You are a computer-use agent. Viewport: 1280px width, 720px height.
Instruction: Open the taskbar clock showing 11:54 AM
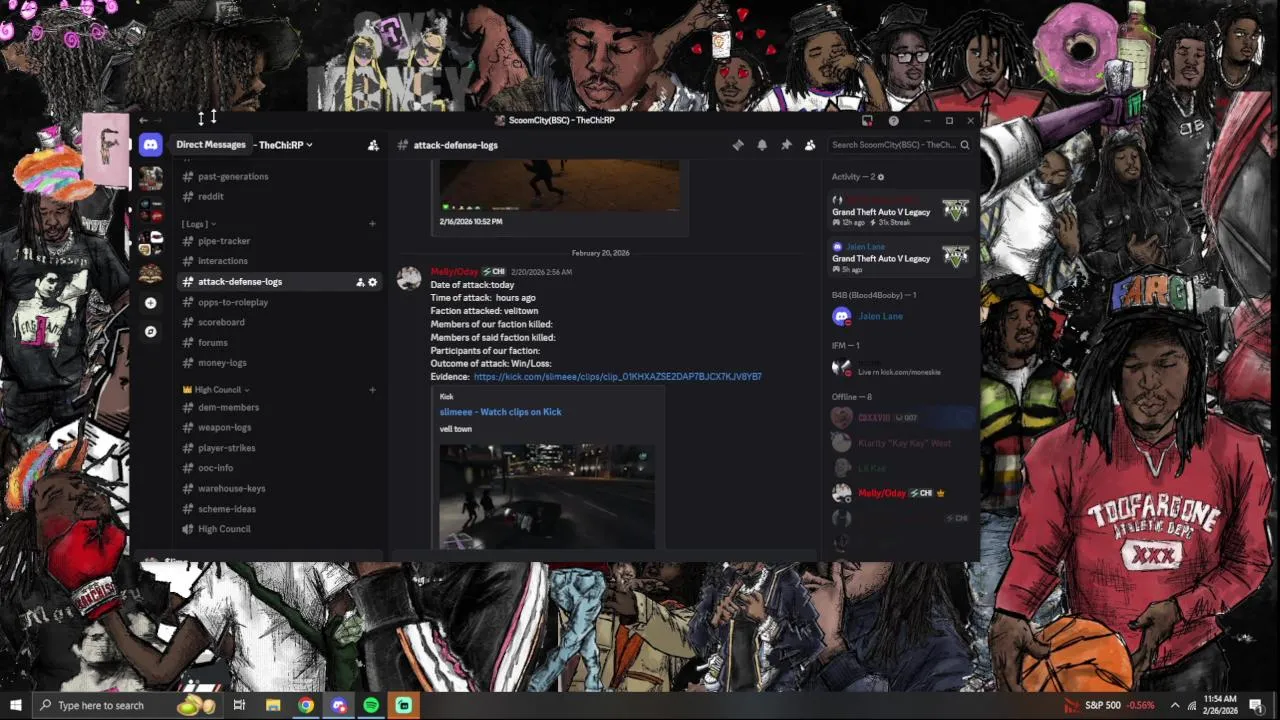point(1219,705)
